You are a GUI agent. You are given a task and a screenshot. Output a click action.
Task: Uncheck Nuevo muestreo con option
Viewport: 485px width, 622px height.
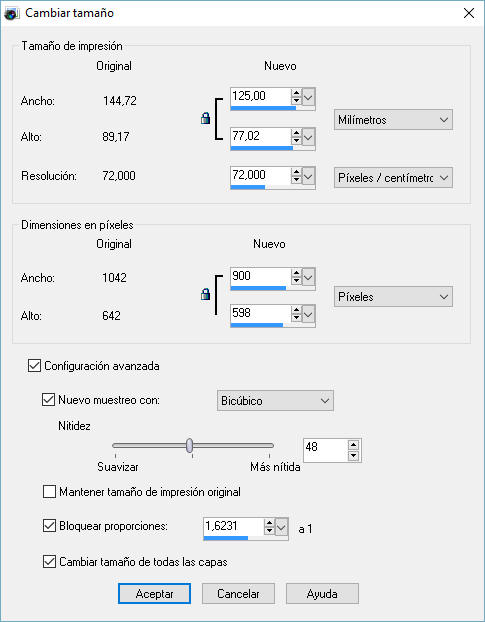(48, 399)
